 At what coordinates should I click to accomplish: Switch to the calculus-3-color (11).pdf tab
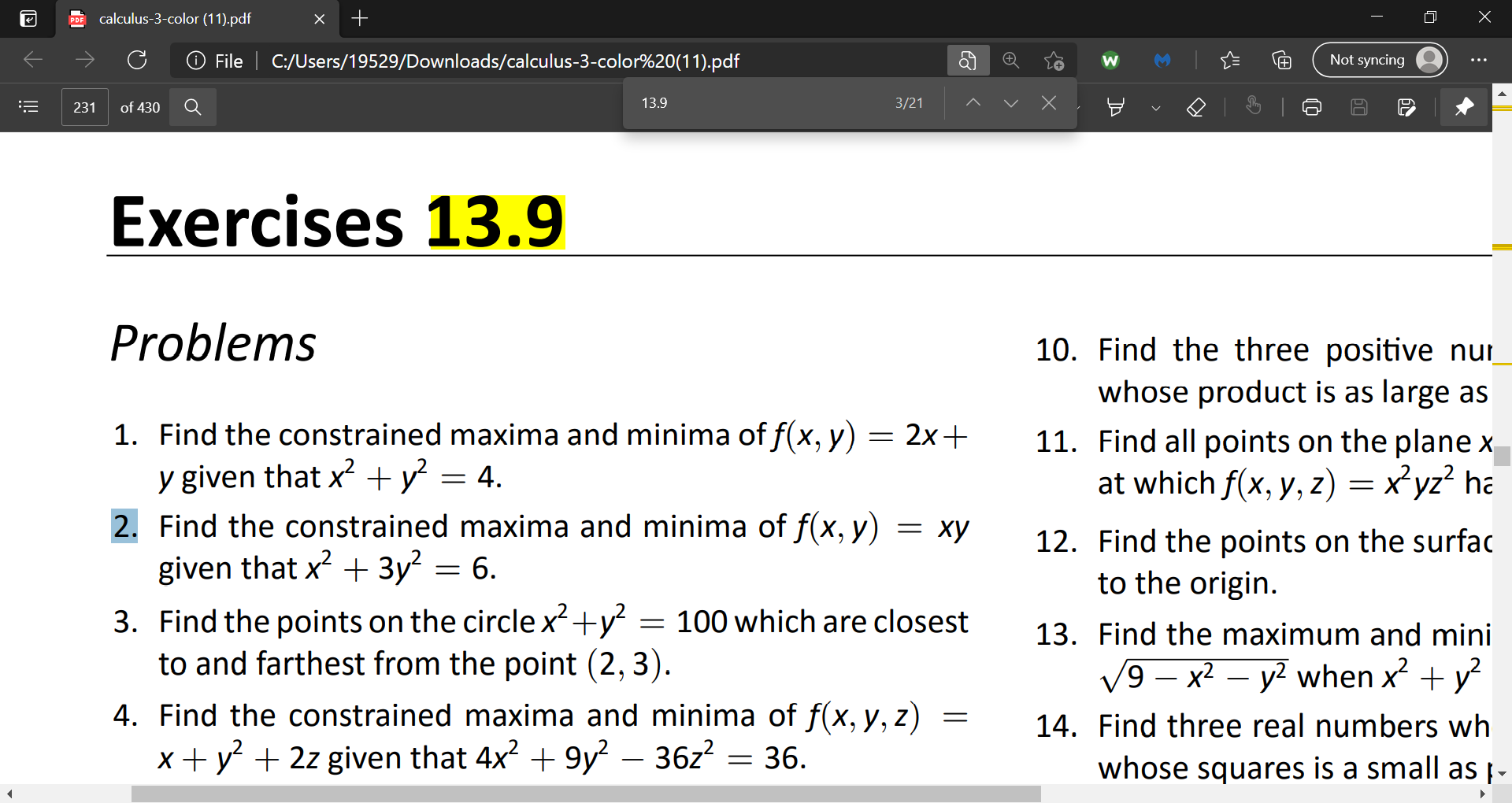coord(173,19)
